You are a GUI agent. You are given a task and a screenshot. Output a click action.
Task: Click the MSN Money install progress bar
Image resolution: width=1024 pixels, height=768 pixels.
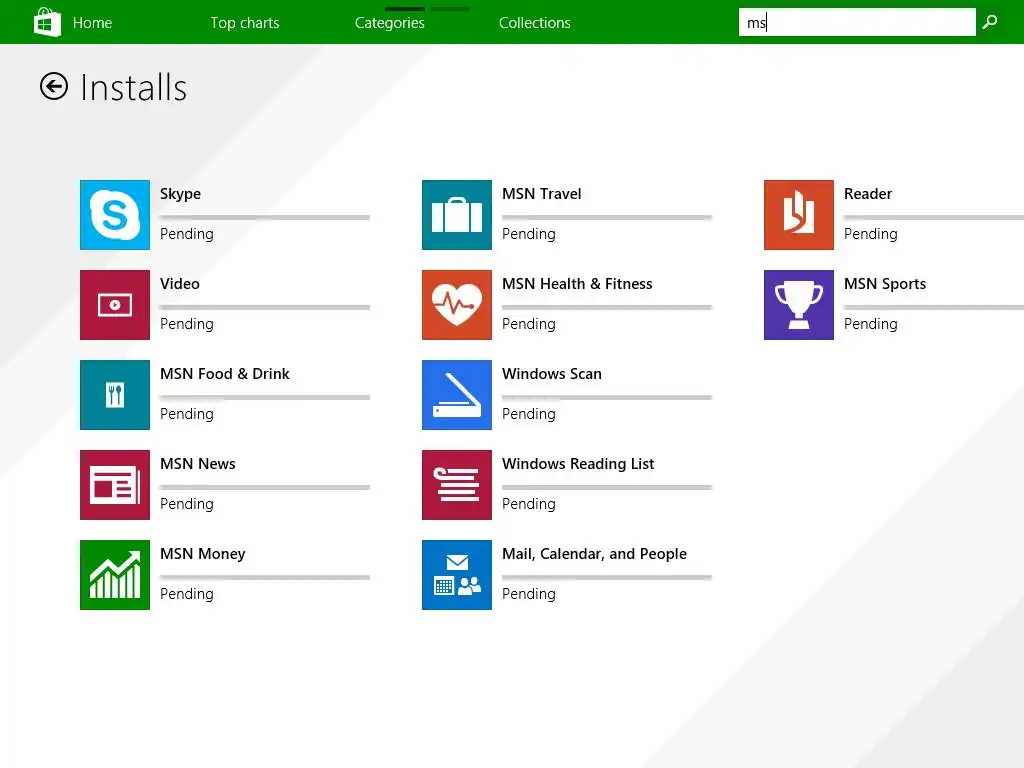coord(264,578)
